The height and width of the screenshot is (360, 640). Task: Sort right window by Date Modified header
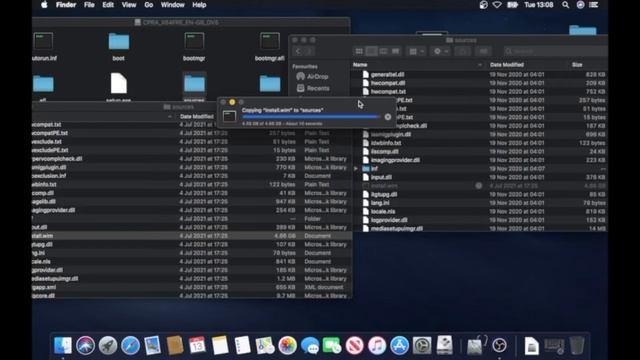(507, 64)
